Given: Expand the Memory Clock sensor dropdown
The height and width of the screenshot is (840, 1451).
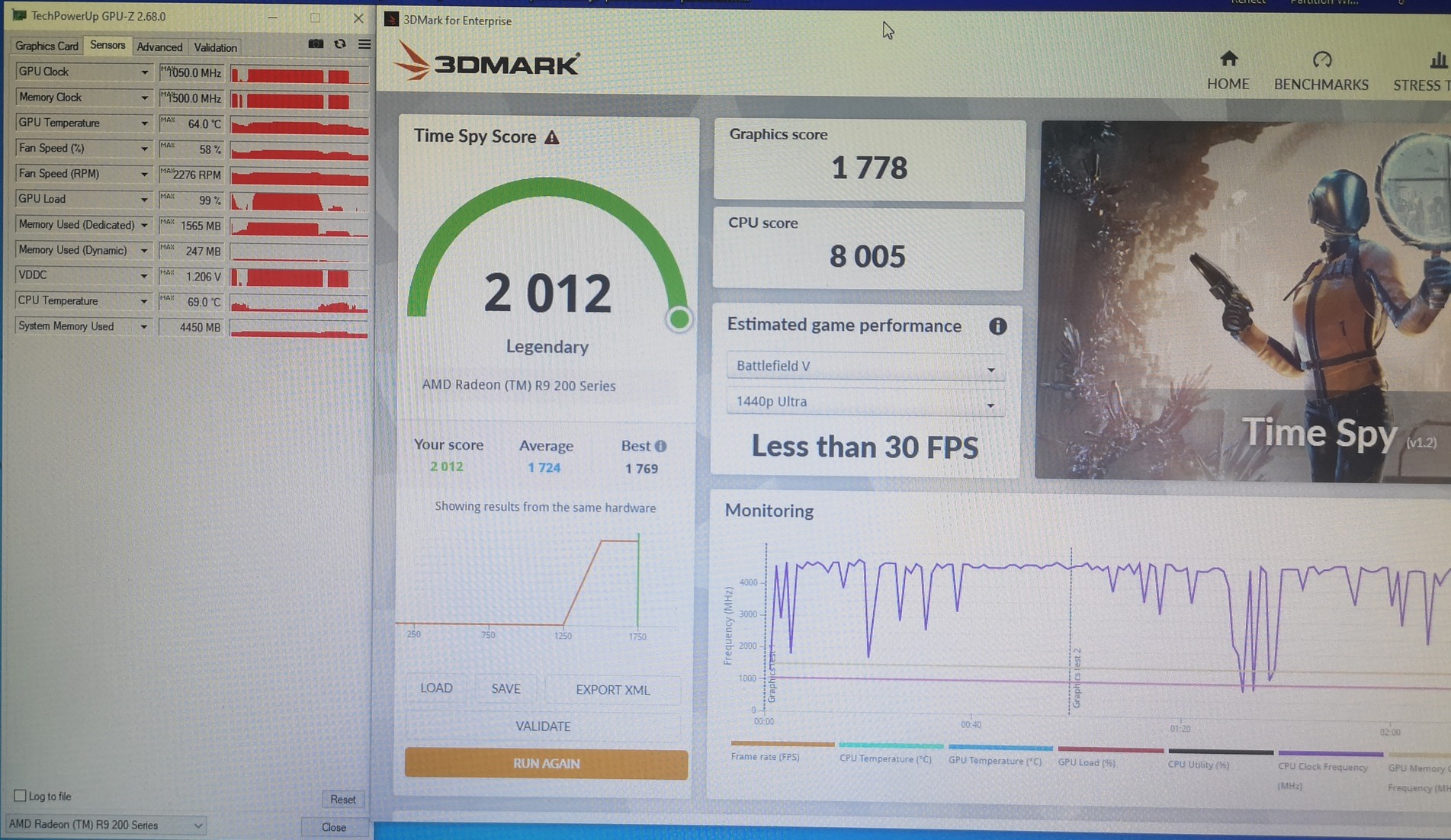Looking at the screenshot, I should [x=144, y=98].
